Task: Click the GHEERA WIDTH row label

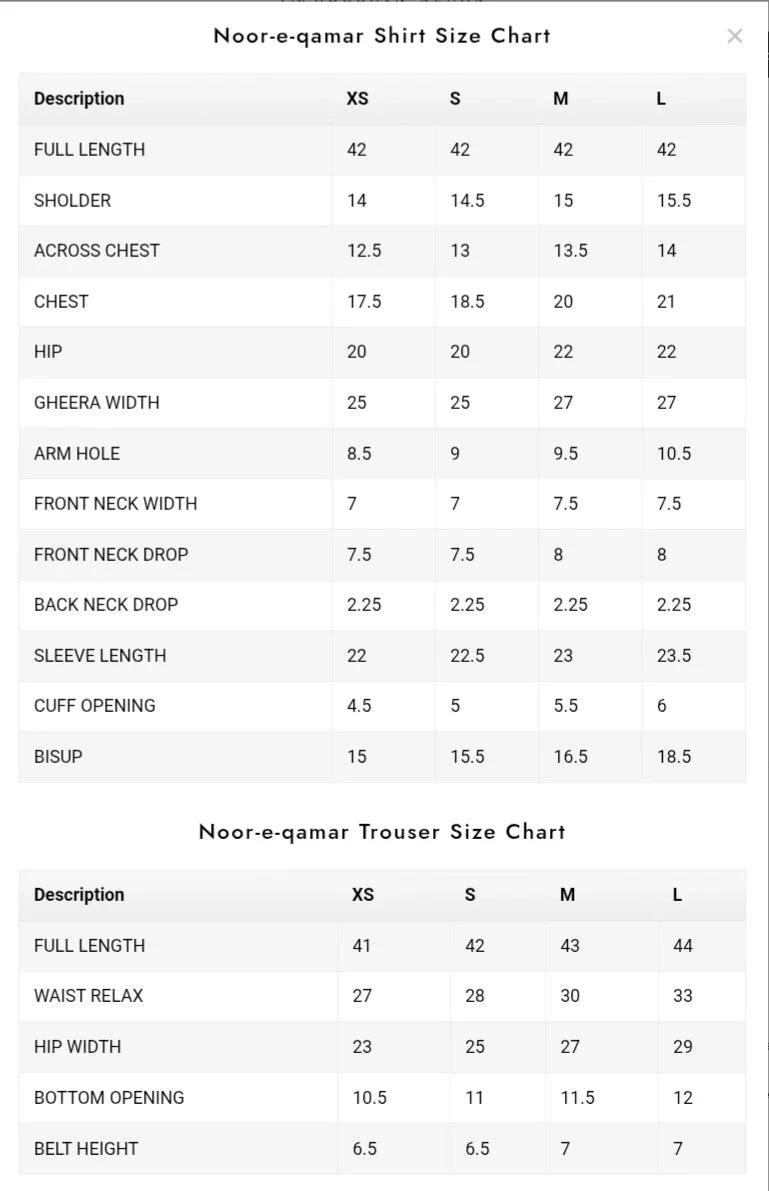Action: (x=97, y=403)
